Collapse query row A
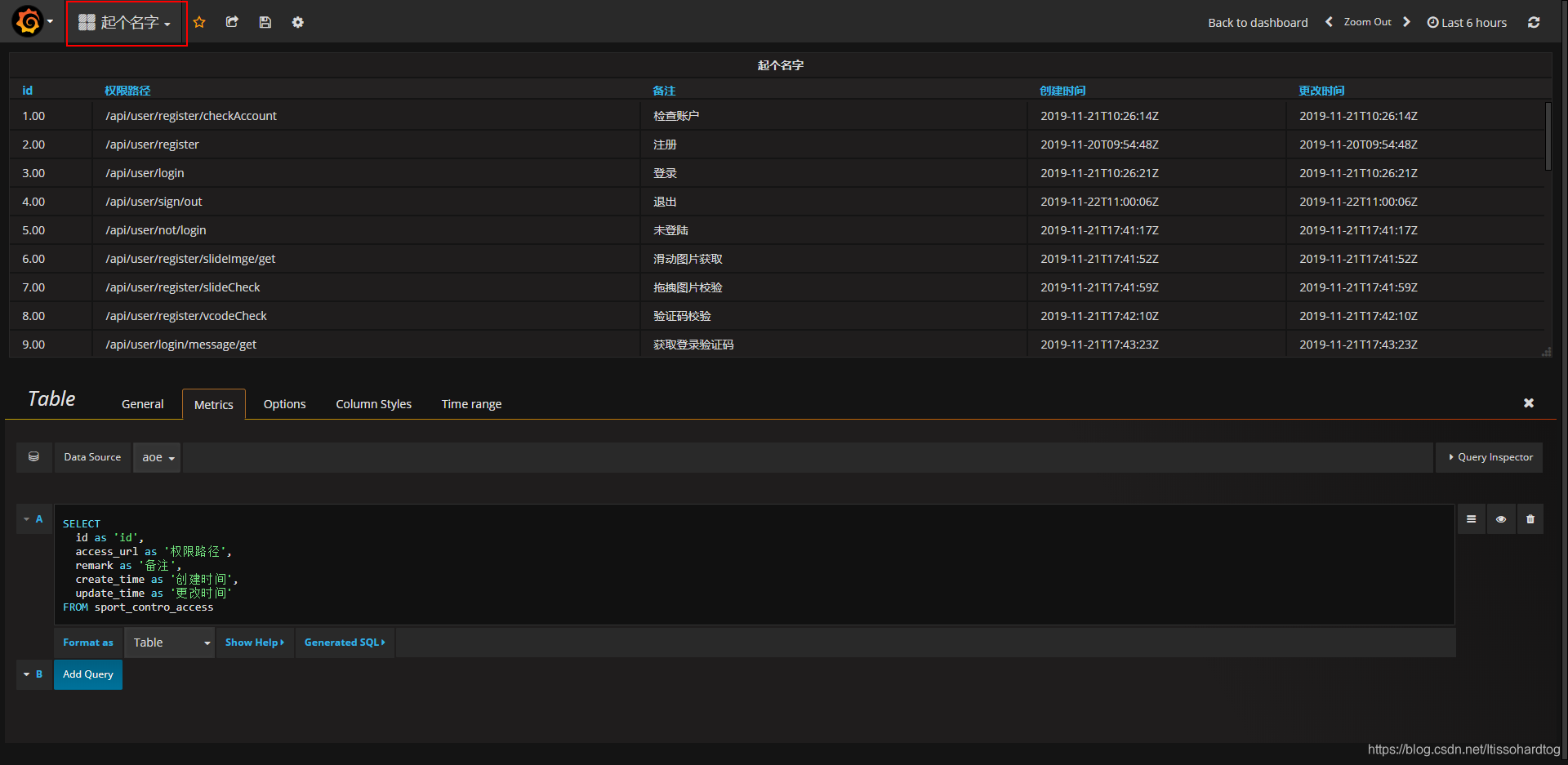The height and width of the screenshot is (765, 1568). coord(27,519)
